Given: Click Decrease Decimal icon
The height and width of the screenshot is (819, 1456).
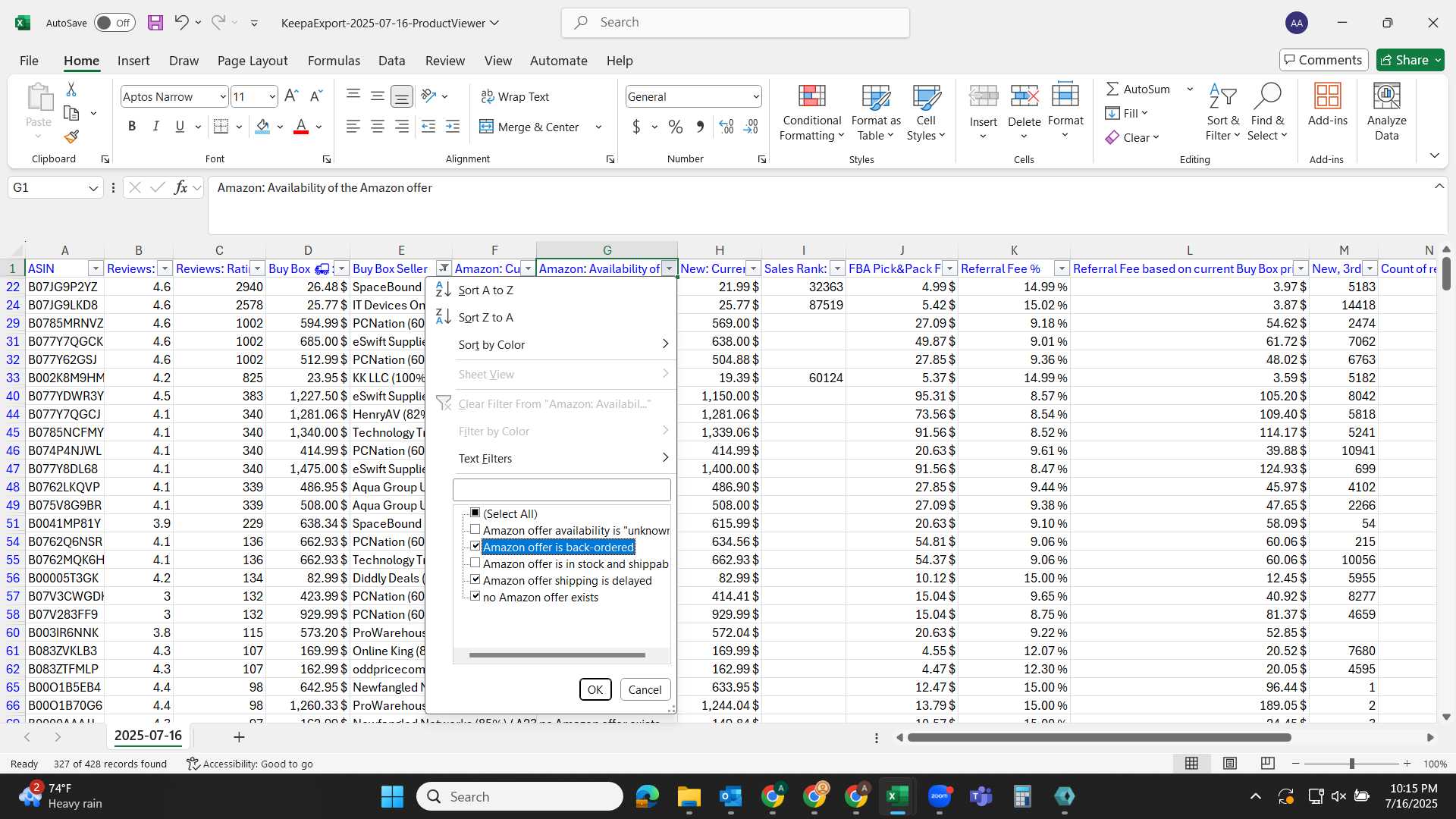Looking at the screenshot, I should [x=751, y=127].
